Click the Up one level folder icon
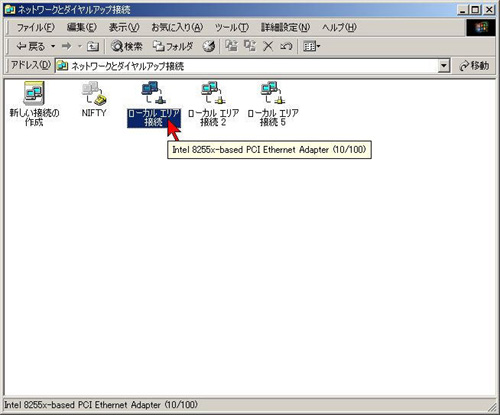Viewport: 500px width, 415px height. pos(92,46)
